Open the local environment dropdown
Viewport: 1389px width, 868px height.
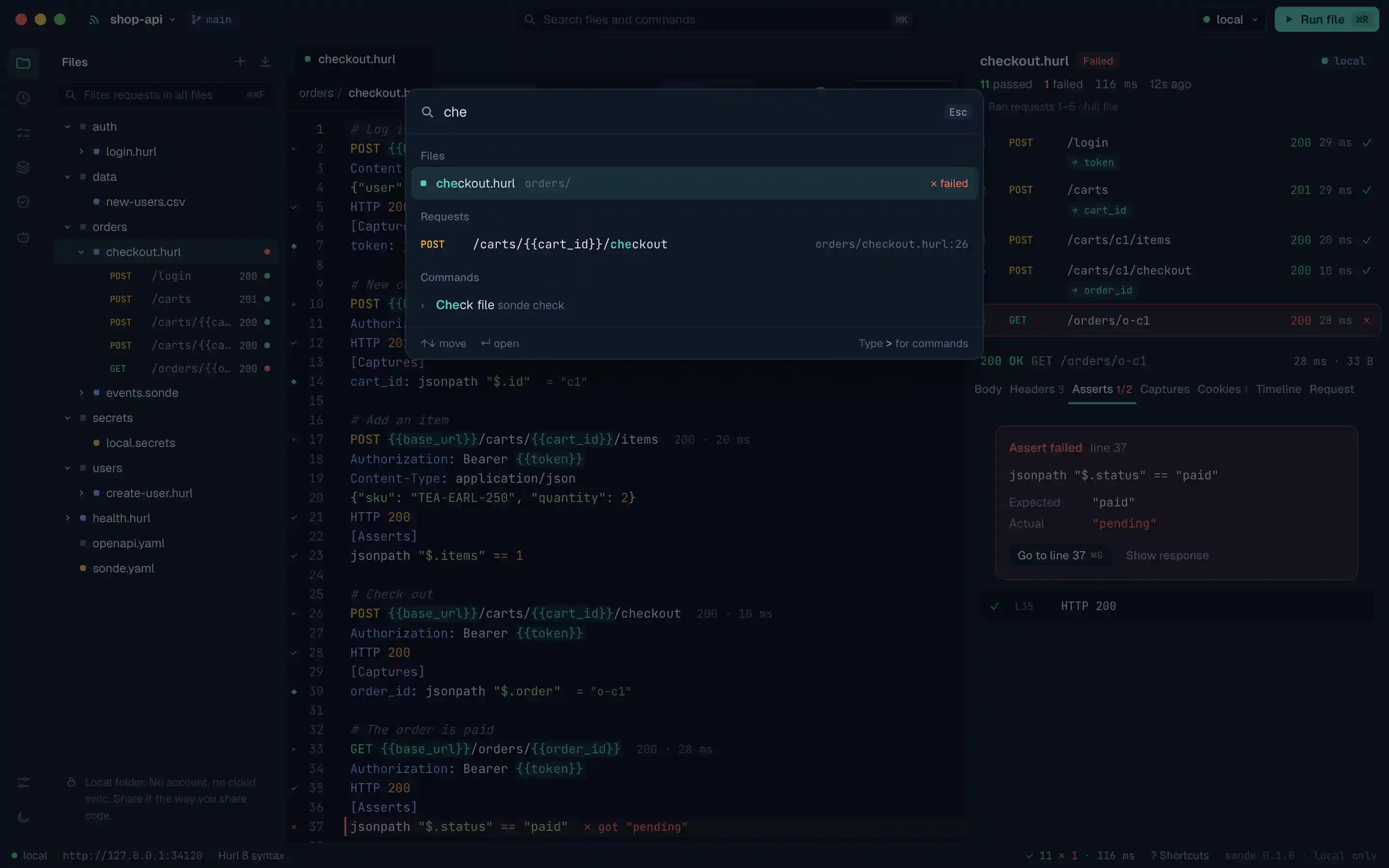(1229, 19)
